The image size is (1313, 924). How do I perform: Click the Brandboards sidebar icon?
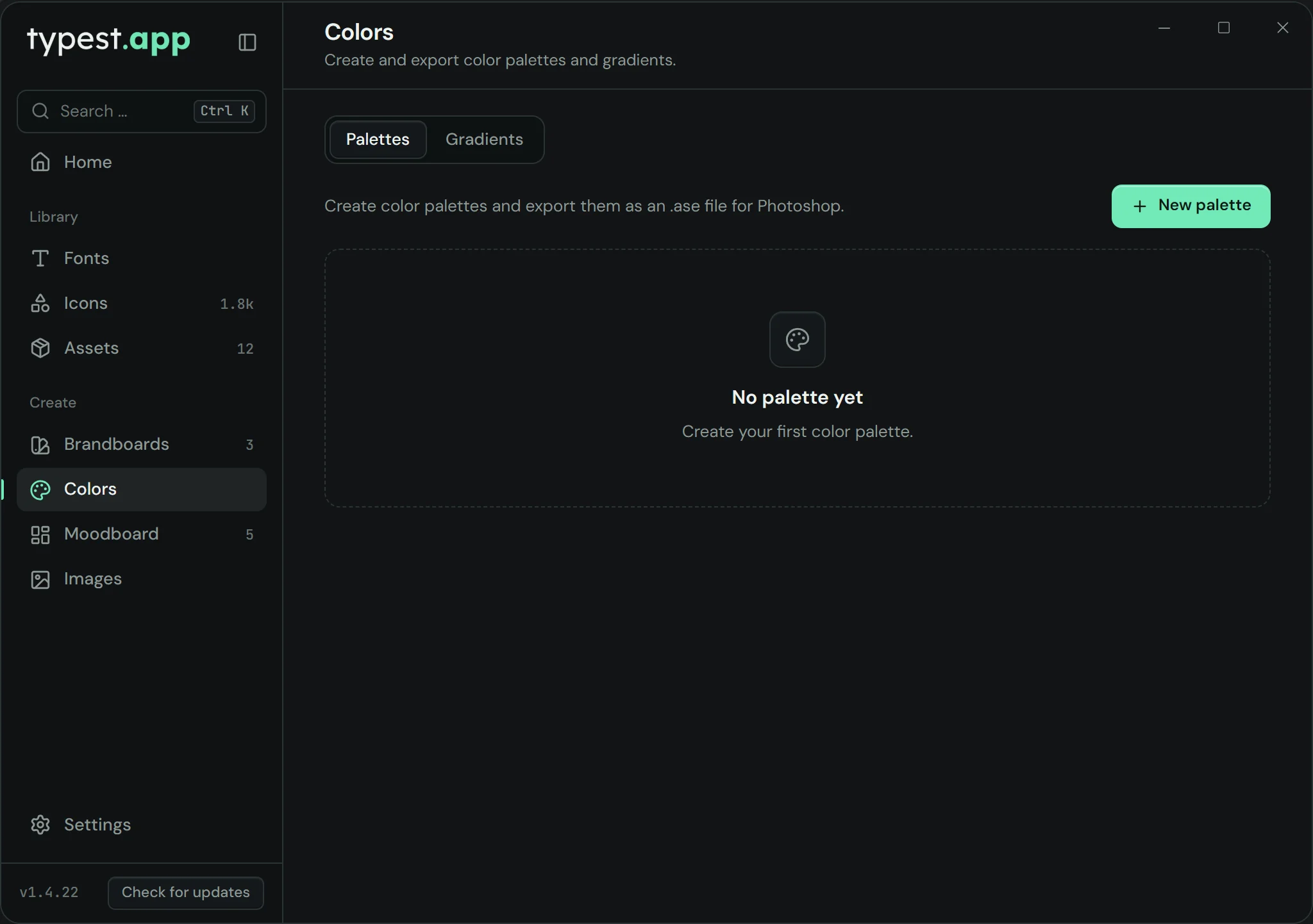(40, 444)
